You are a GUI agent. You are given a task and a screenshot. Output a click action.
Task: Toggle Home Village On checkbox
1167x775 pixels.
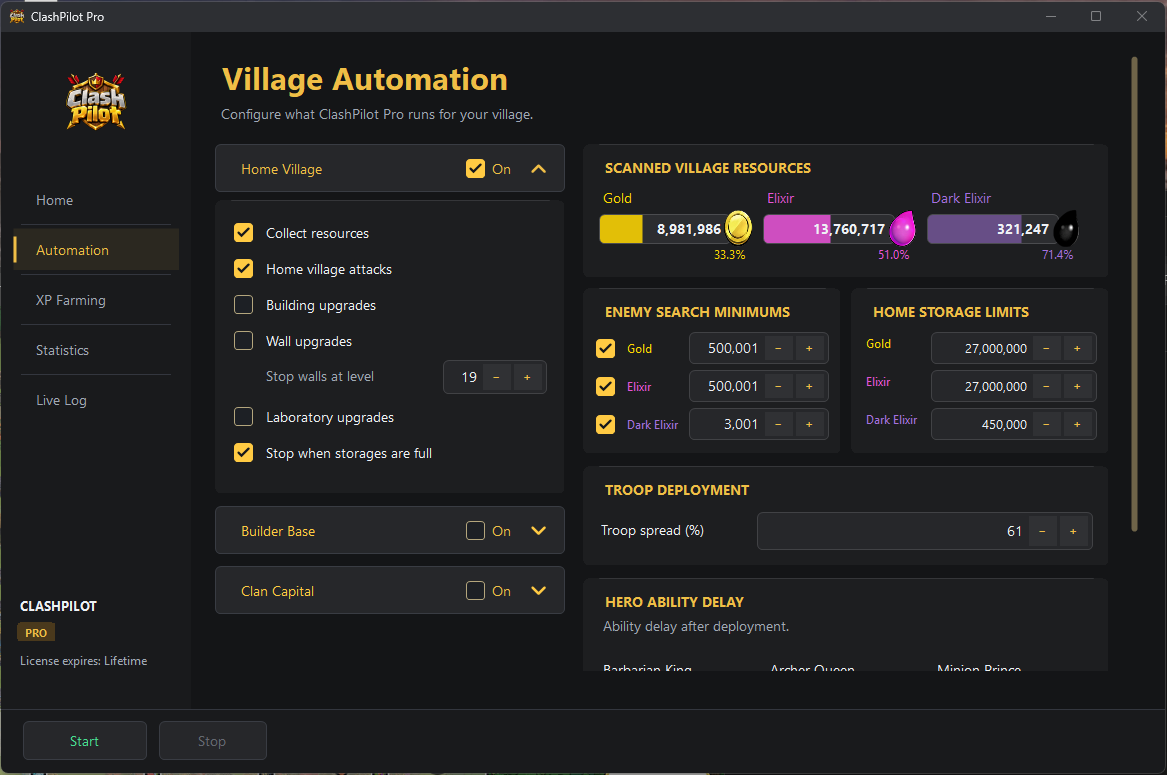[476, 169]
